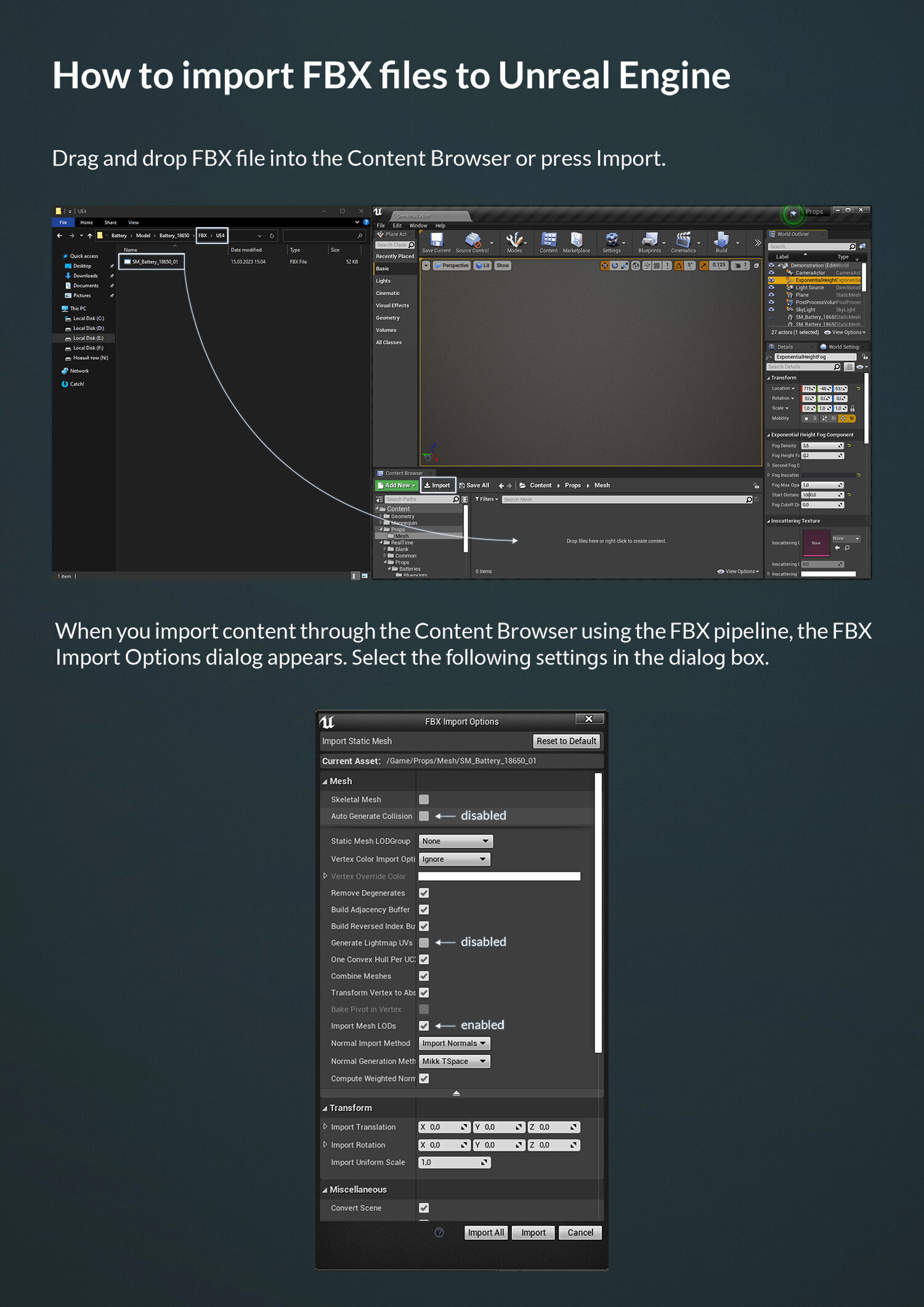Click the Save All button in Content Browser
The image size is (924, 1307).
[x=474, y=485]
